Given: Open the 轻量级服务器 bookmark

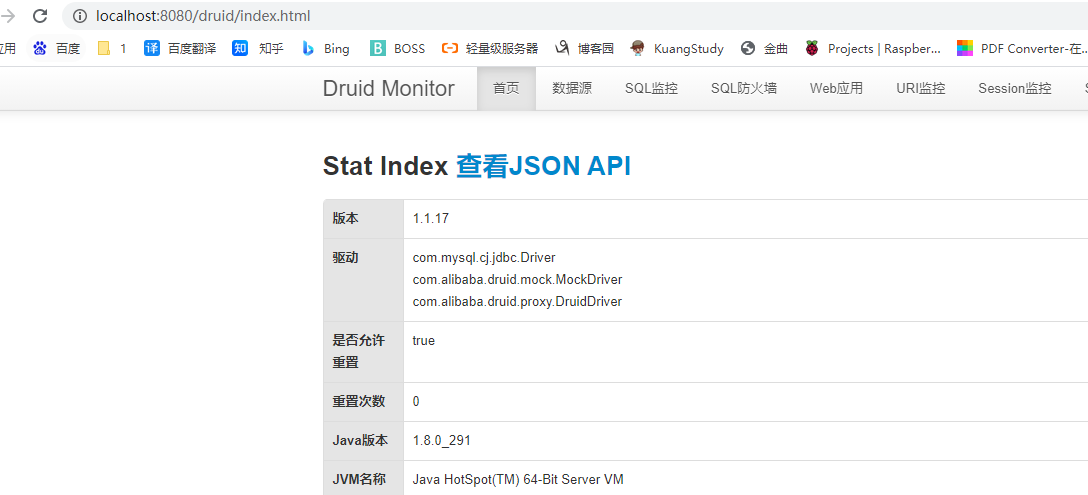Looking at the screenshot, I should point(490,49).
